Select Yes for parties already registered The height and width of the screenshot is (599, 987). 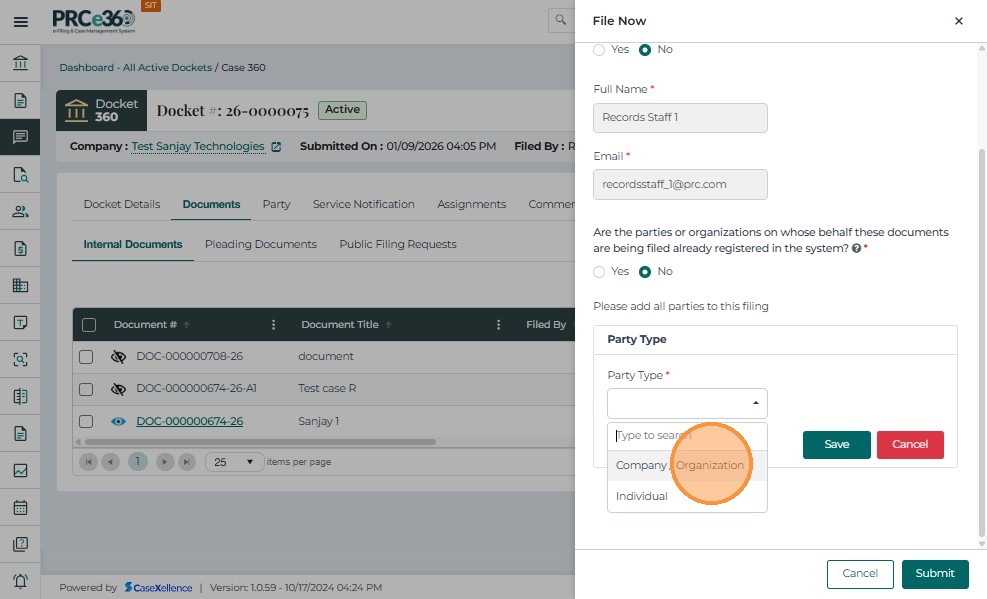pos(599,272)
